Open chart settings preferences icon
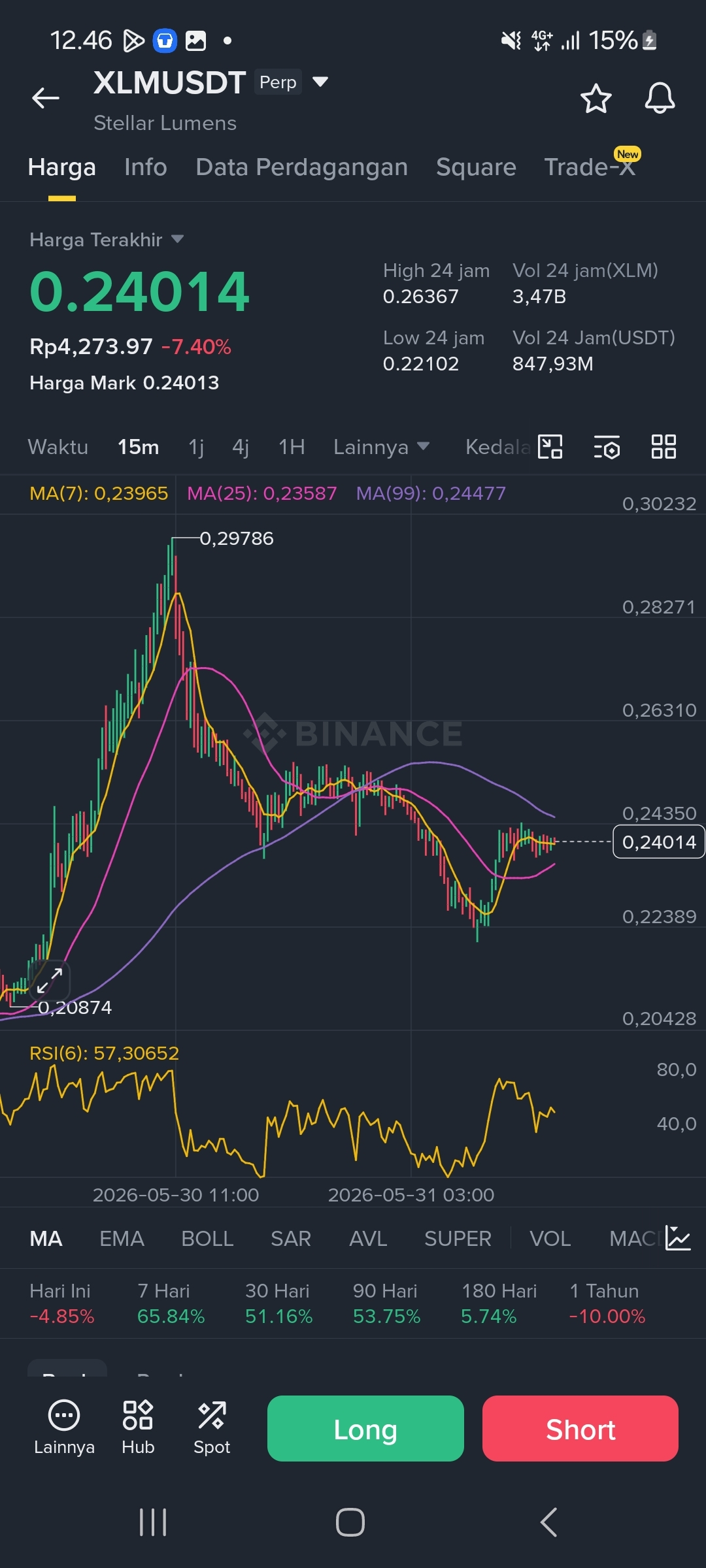The image size is (706, 1568). tap(607, 447)
